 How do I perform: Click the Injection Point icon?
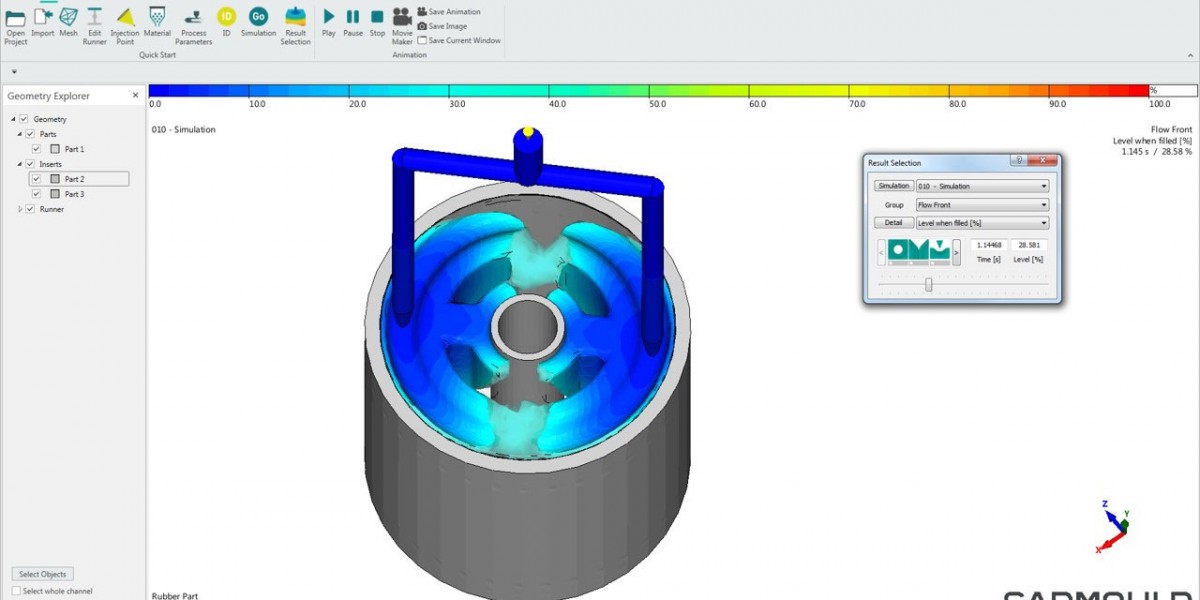[x=125, y=17]
